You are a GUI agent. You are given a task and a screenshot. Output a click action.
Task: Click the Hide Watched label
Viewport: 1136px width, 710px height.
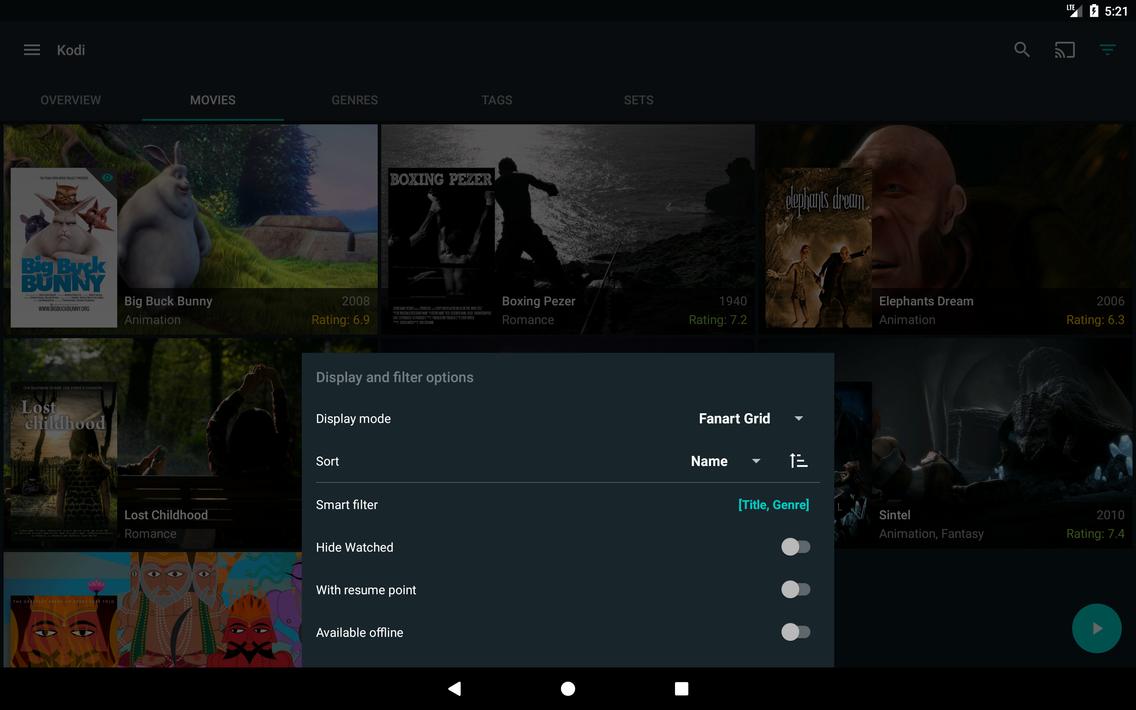point(354,547)
